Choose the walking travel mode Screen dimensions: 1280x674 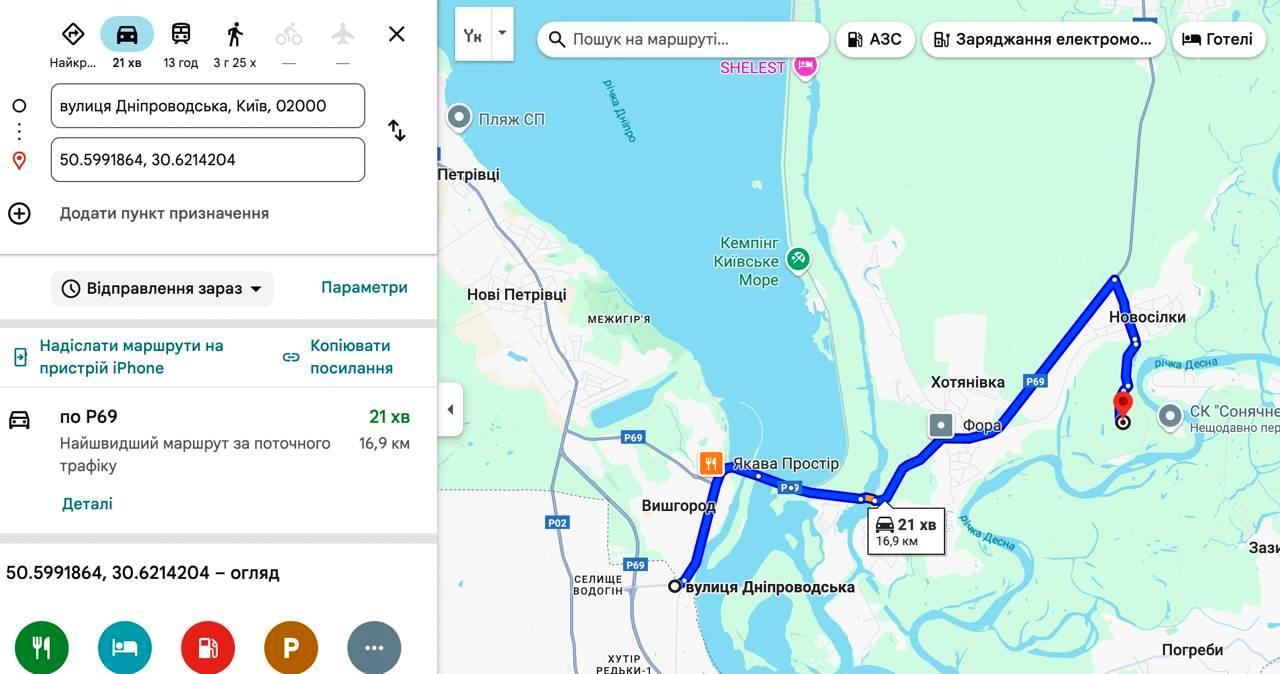[x=235, y=34]
